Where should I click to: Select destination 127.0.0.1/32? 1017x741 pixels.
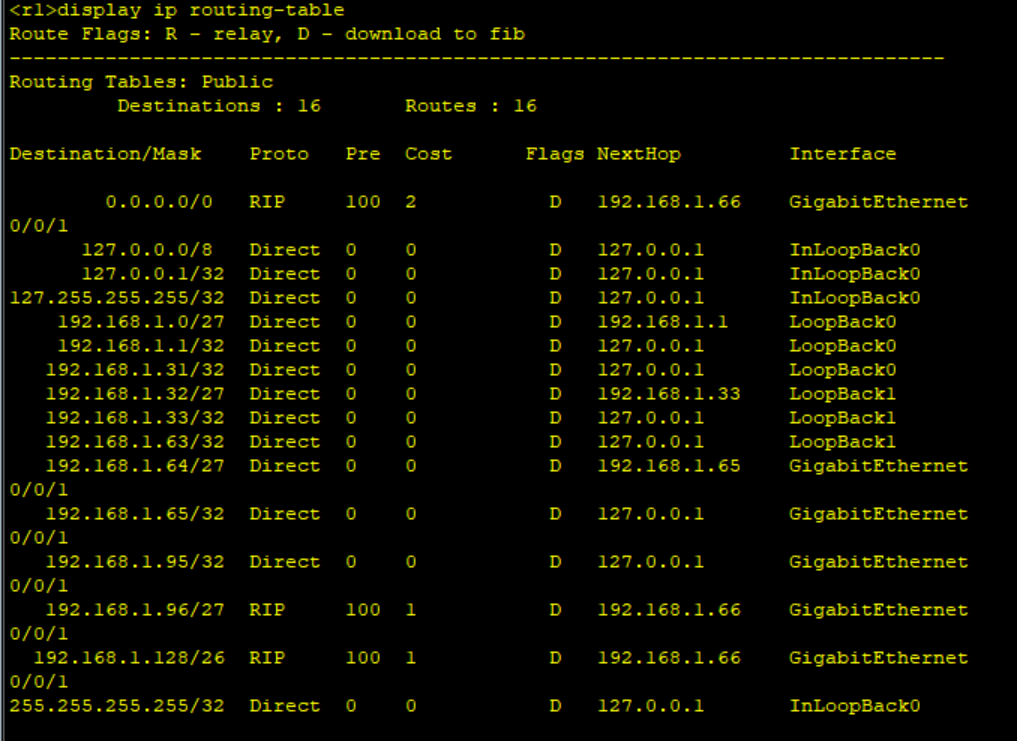pos(153,274)
